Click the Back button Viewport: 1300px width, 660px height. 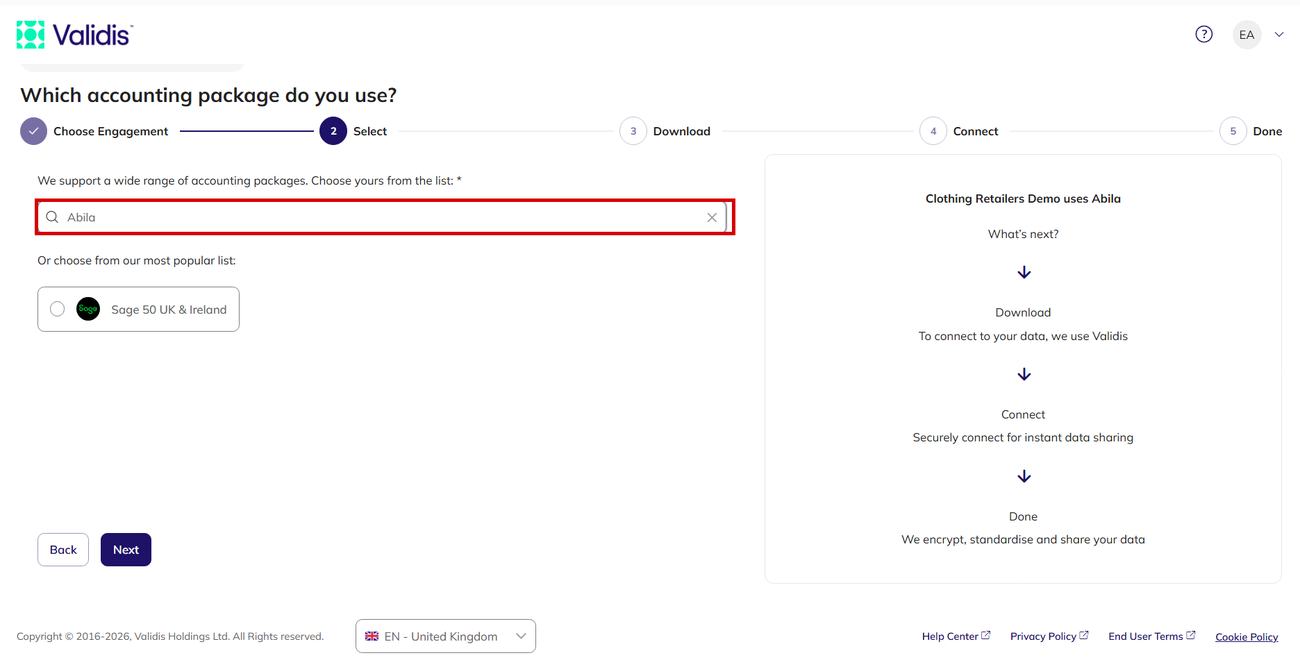click(x=63, y=550)
